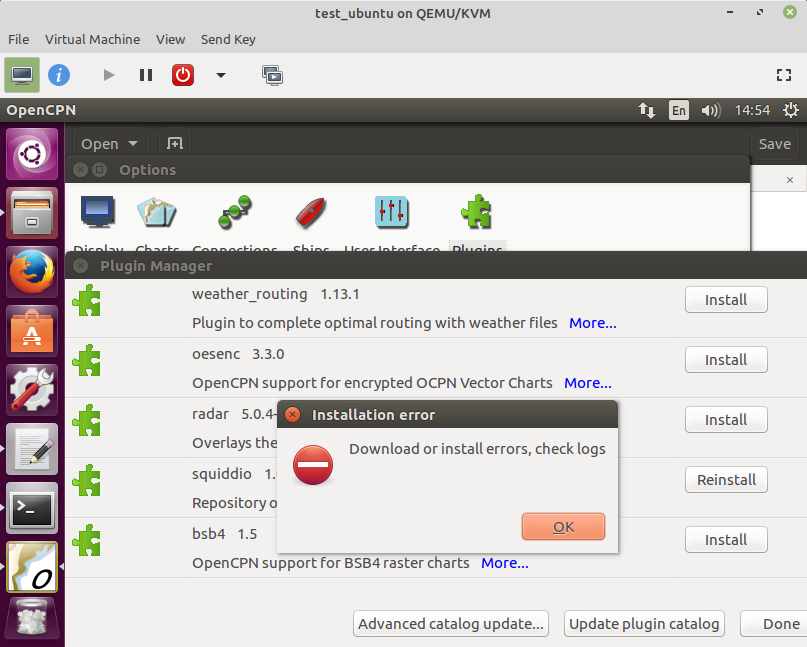Open the View menu
This screenshot has height=647, width=807.
(x=170, y=40)
